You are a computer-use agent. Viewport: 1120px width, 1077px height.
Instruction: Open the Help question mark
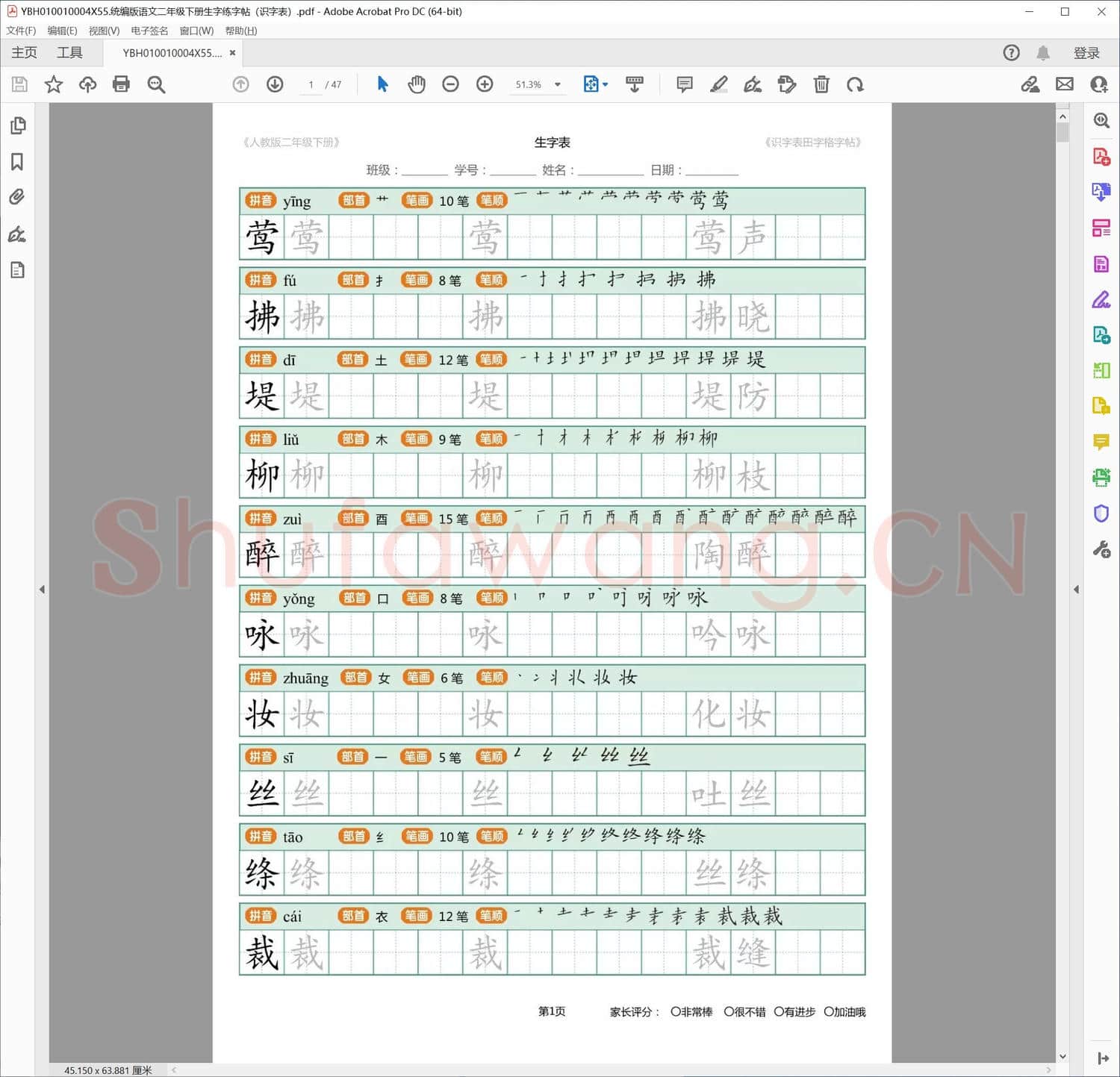1011,52
